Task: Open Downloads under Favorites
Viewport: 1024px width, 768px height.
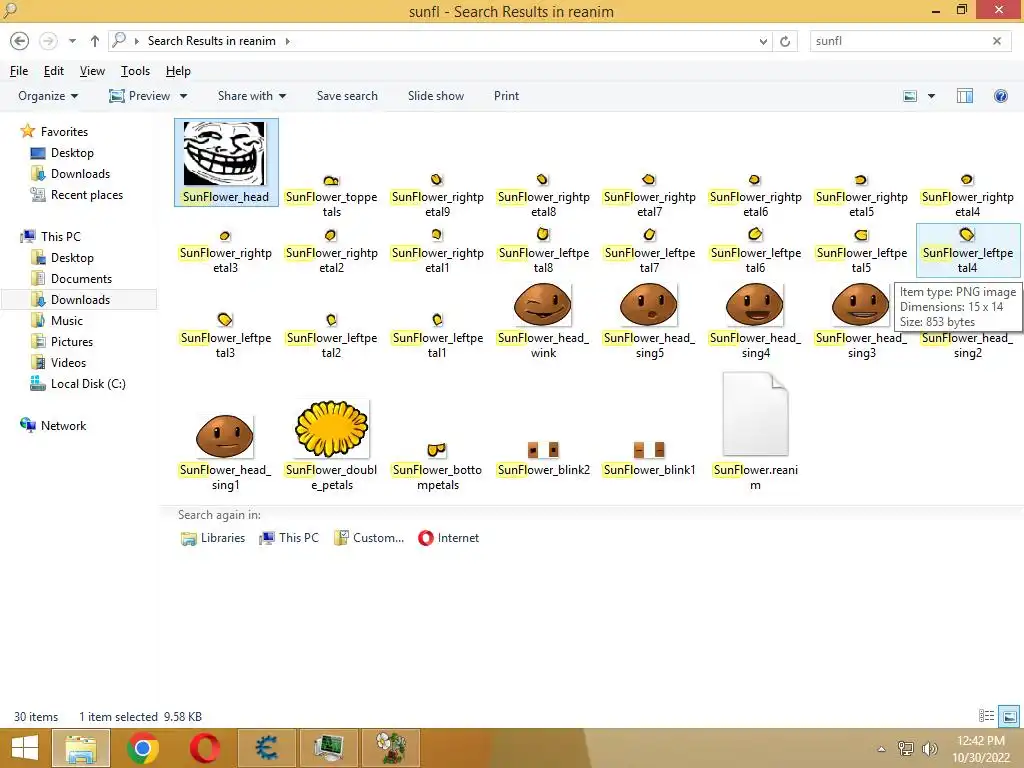Action: pos(71,174)
